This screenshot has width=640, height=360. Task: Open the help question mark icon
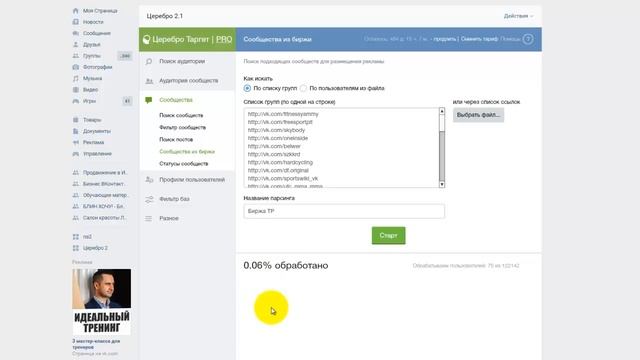click(528, 39)
